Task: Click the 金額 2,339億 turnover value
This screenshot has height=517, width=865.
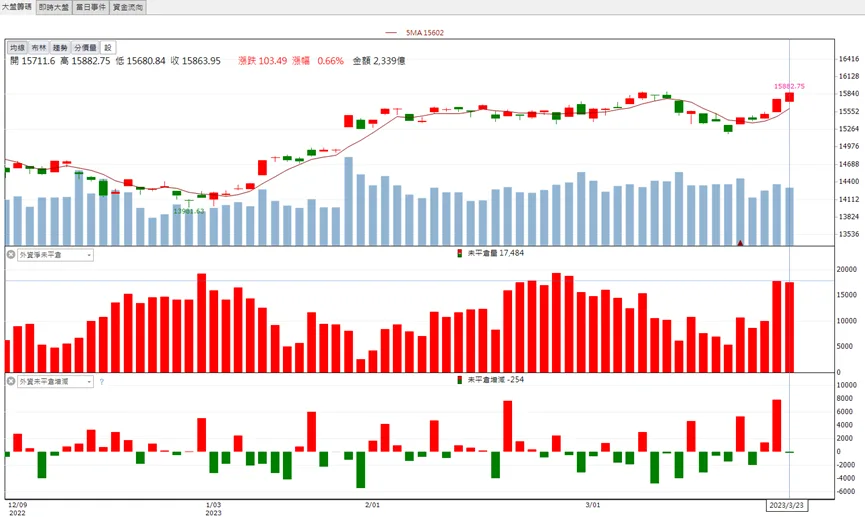Action: (379, 61)
